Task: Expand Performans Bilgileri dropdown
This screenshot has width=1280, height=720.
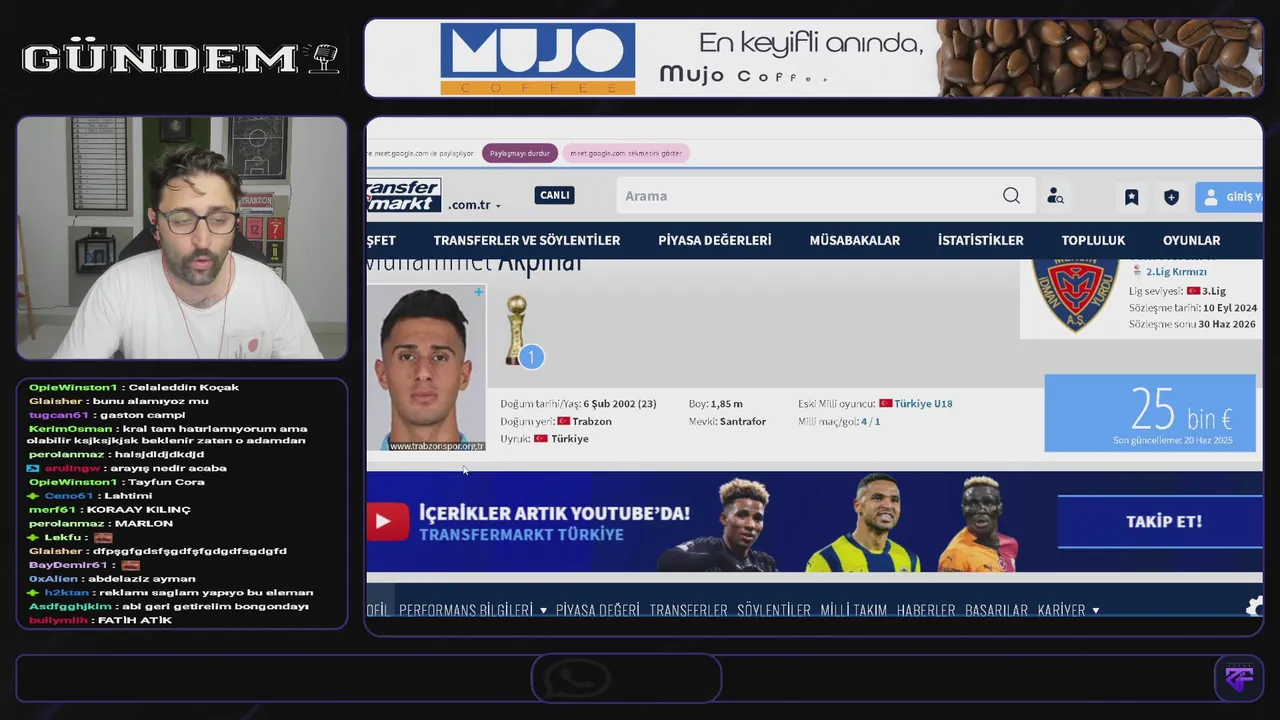Action: (473, 610)
